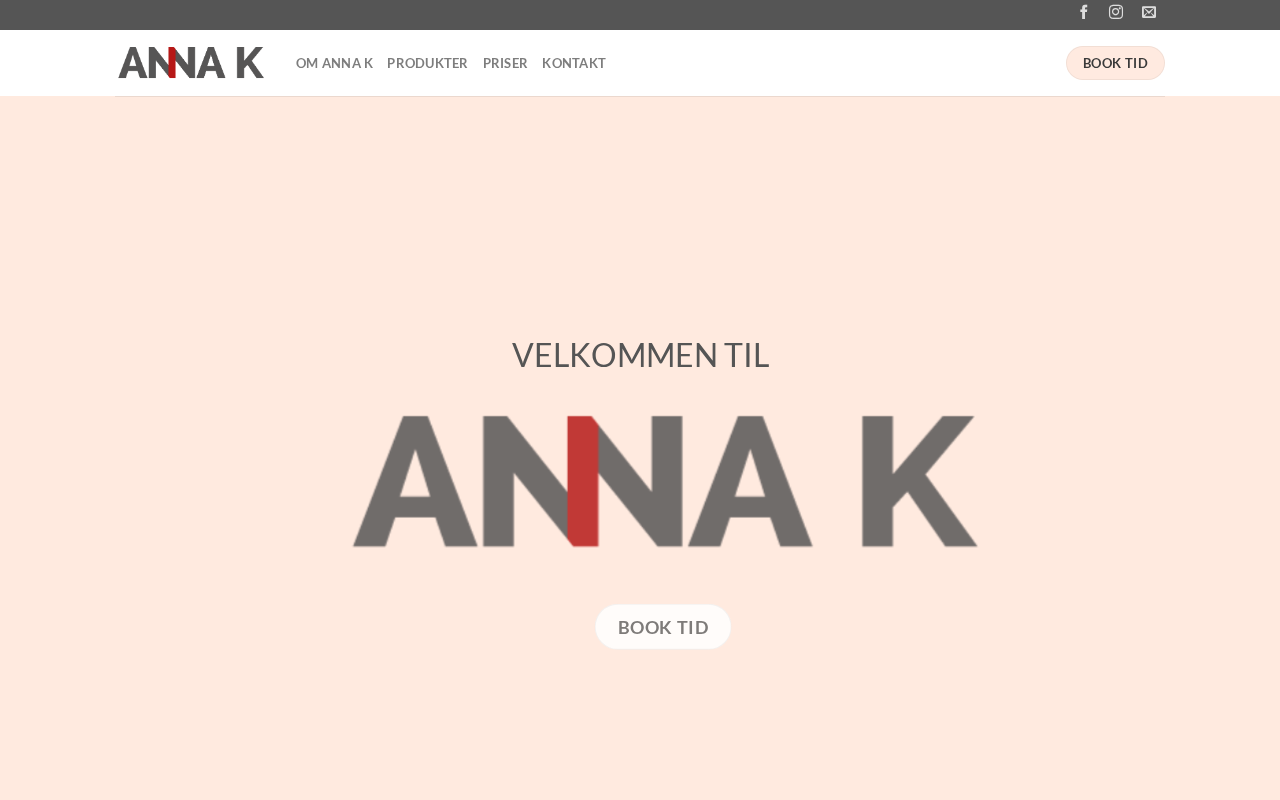The height and width of the screenshot is (800, 1280).
Task: Open the PRISER menu item
Action: tap(505, 63)
